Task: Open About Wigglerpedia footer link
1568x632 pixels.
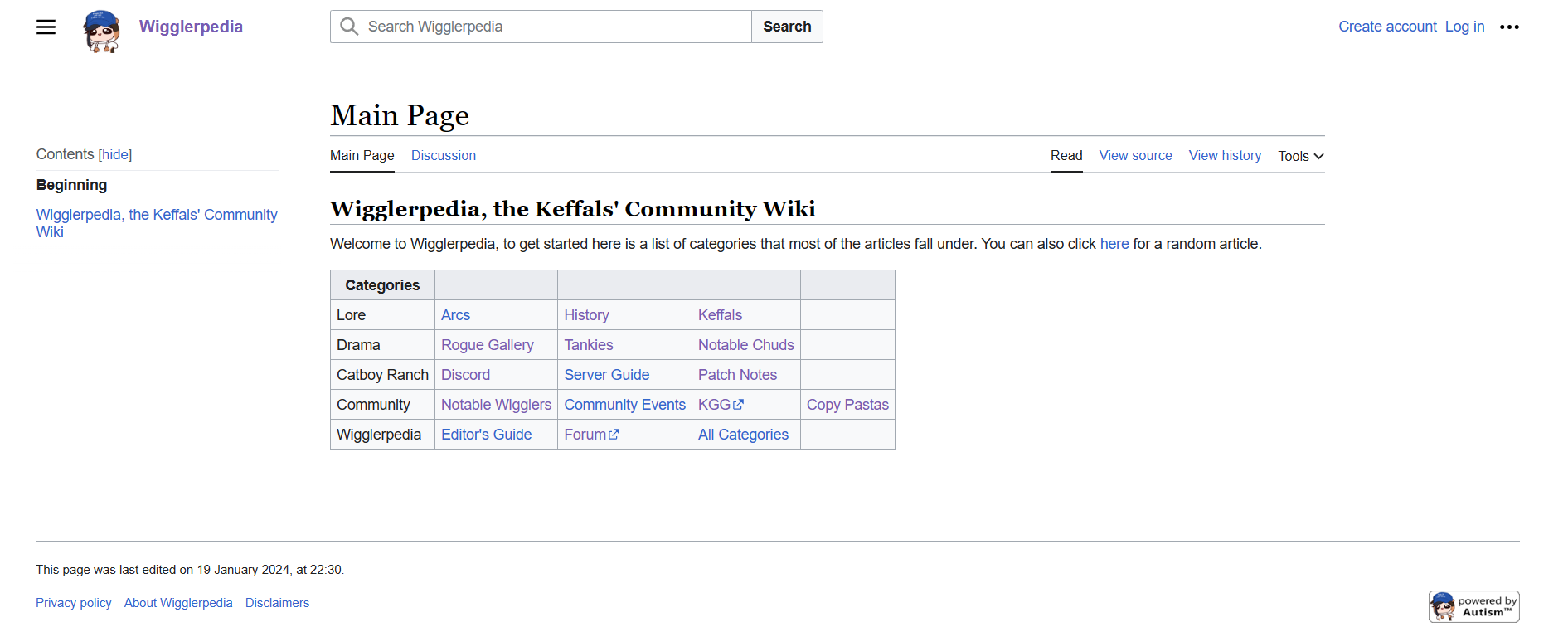Action: point(178,603)
